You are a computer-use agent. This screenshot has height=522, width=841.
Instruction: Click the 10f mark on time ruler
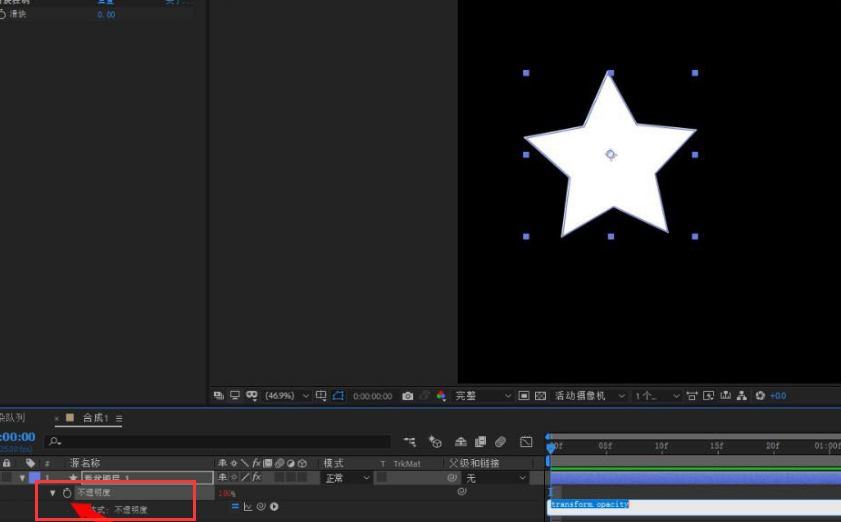[661, 446]
